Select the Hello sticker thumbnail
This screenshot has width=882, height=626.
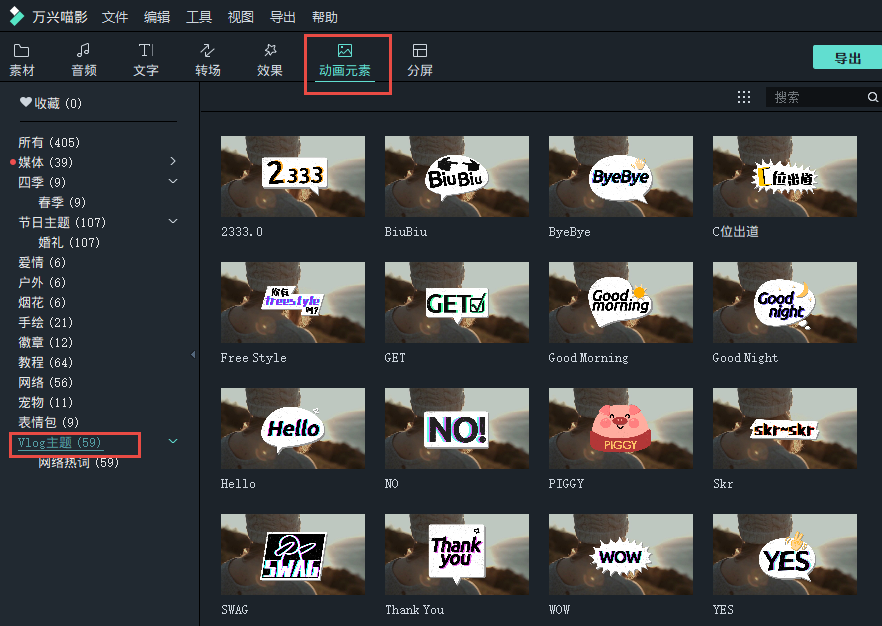click(292, 428)
